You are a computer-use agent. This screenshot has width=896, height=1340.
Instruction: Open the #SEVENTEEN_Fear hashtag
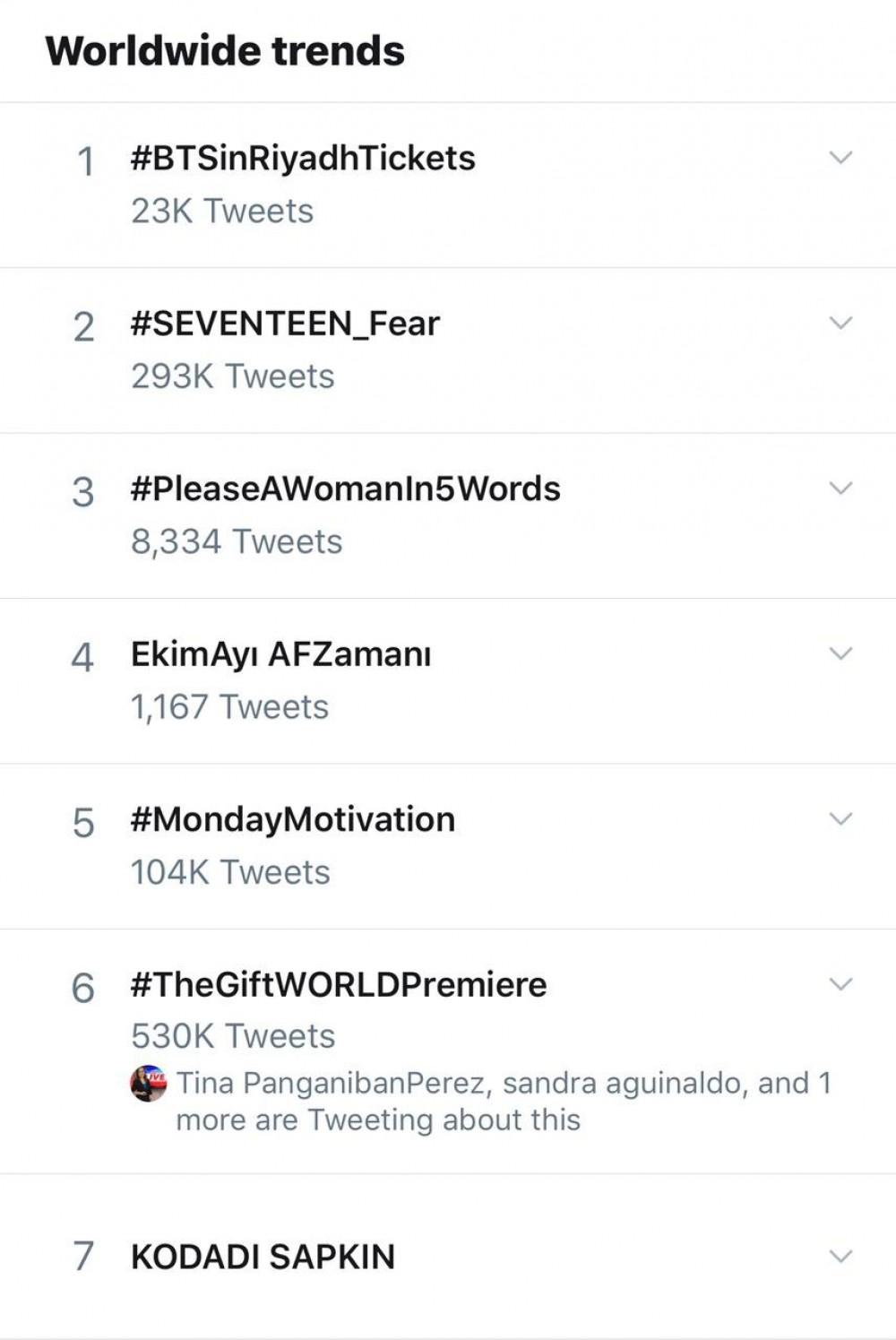(285, 324)
